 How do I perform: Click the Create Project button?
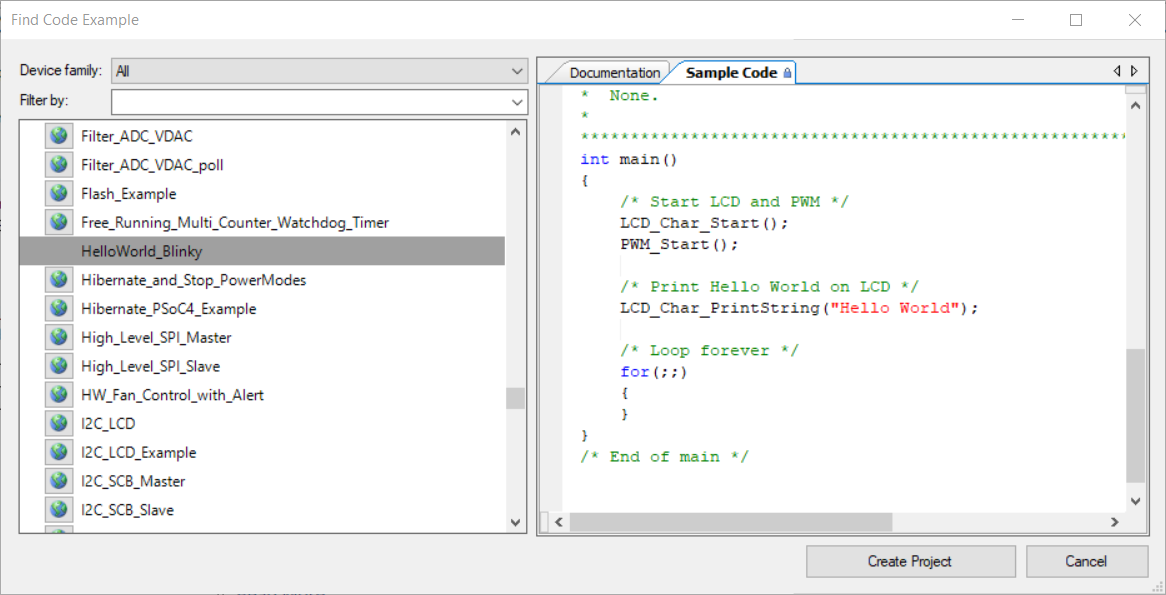click(x=909, y=561)
